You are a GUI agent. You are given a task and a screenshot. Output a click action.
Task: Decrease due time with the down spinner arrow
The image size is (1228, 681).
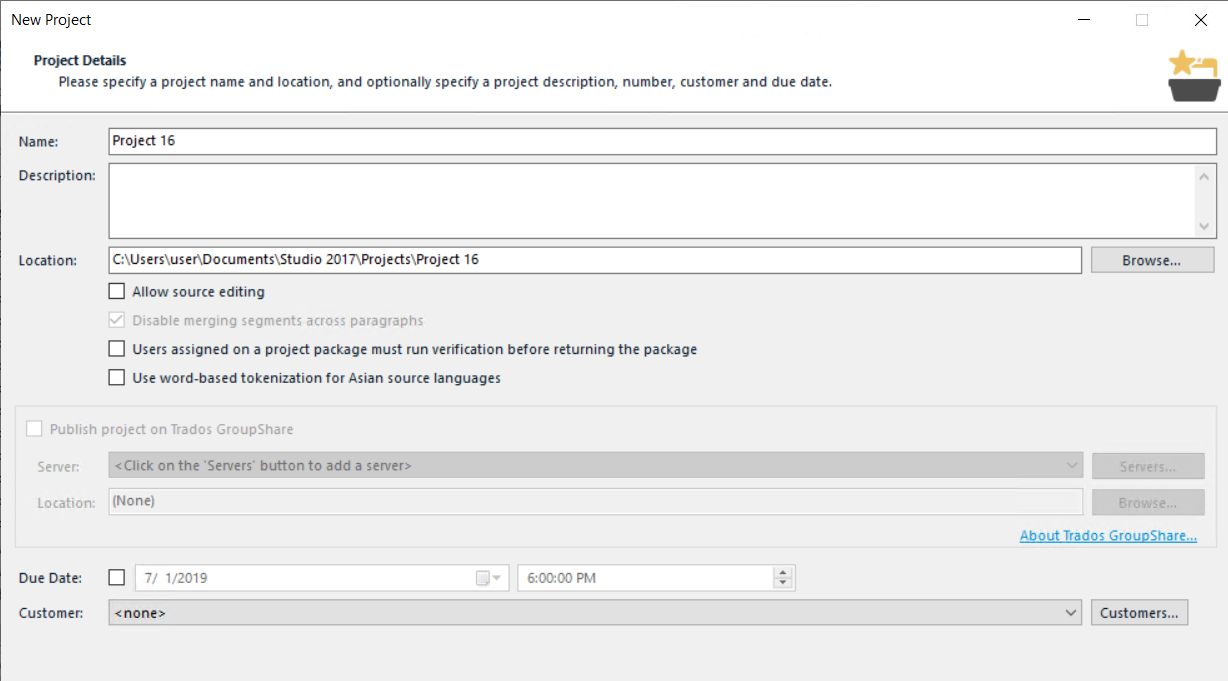point(783,584)
